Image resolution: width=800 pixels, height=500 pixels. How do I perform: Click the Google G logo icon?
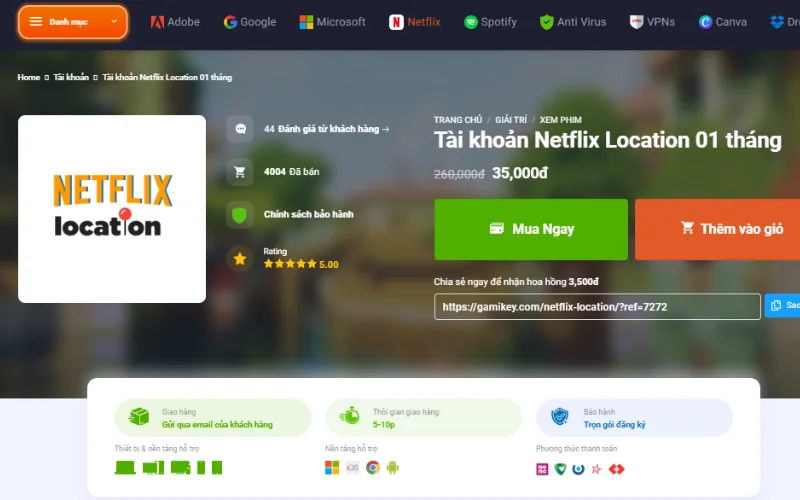point(231,22)
